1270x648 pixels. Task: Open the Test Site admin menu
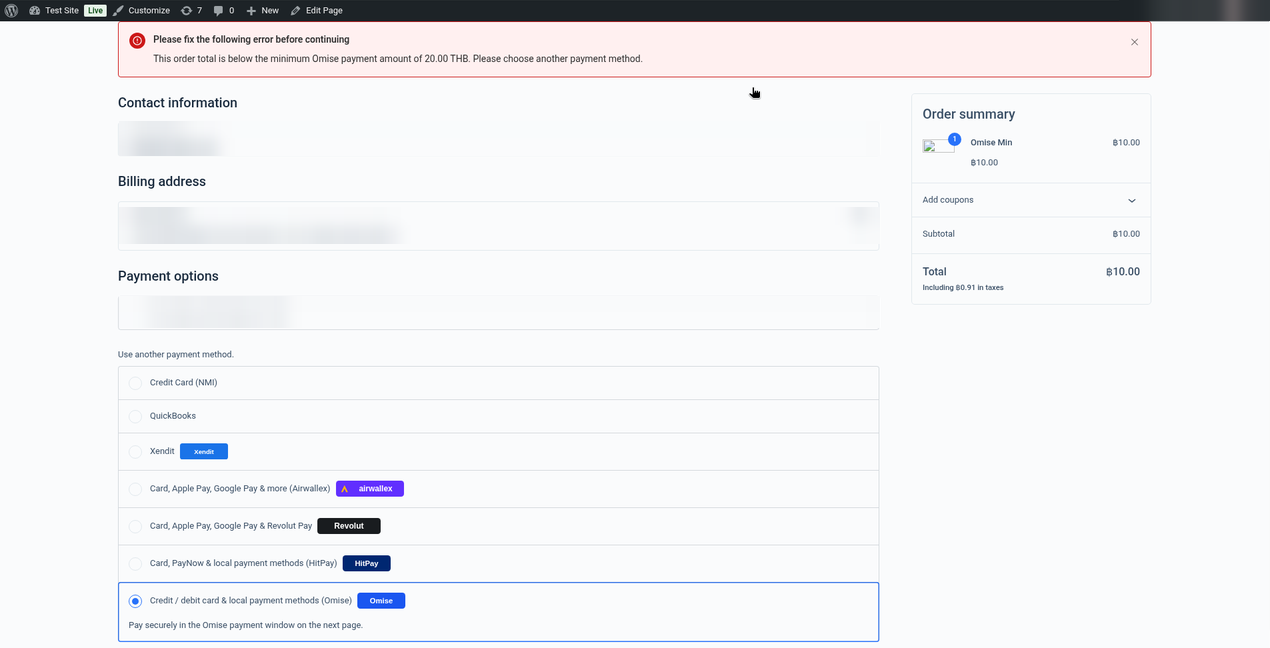click(54, 10)
